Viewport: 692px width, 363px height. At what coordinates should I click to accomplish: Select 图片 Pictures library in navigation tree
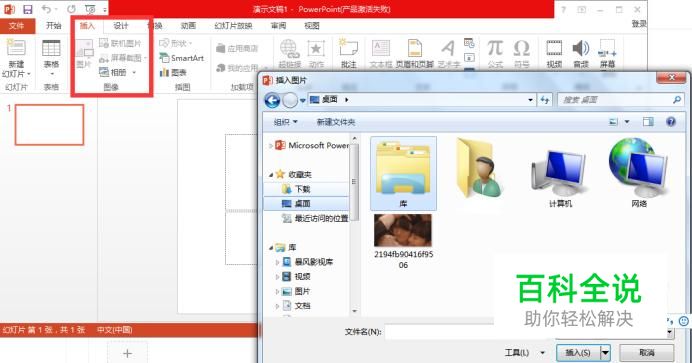click(296, 291)
